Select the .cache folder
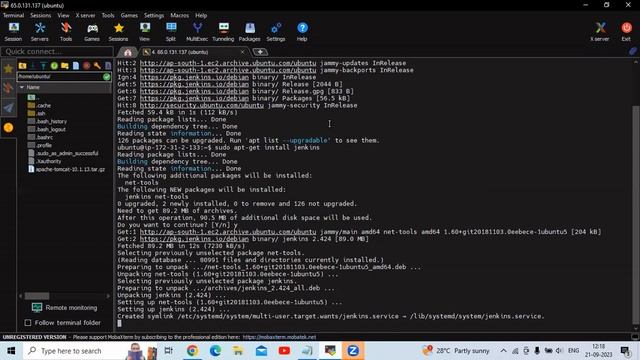Viewport: 640px width, 360px height. 40,105
